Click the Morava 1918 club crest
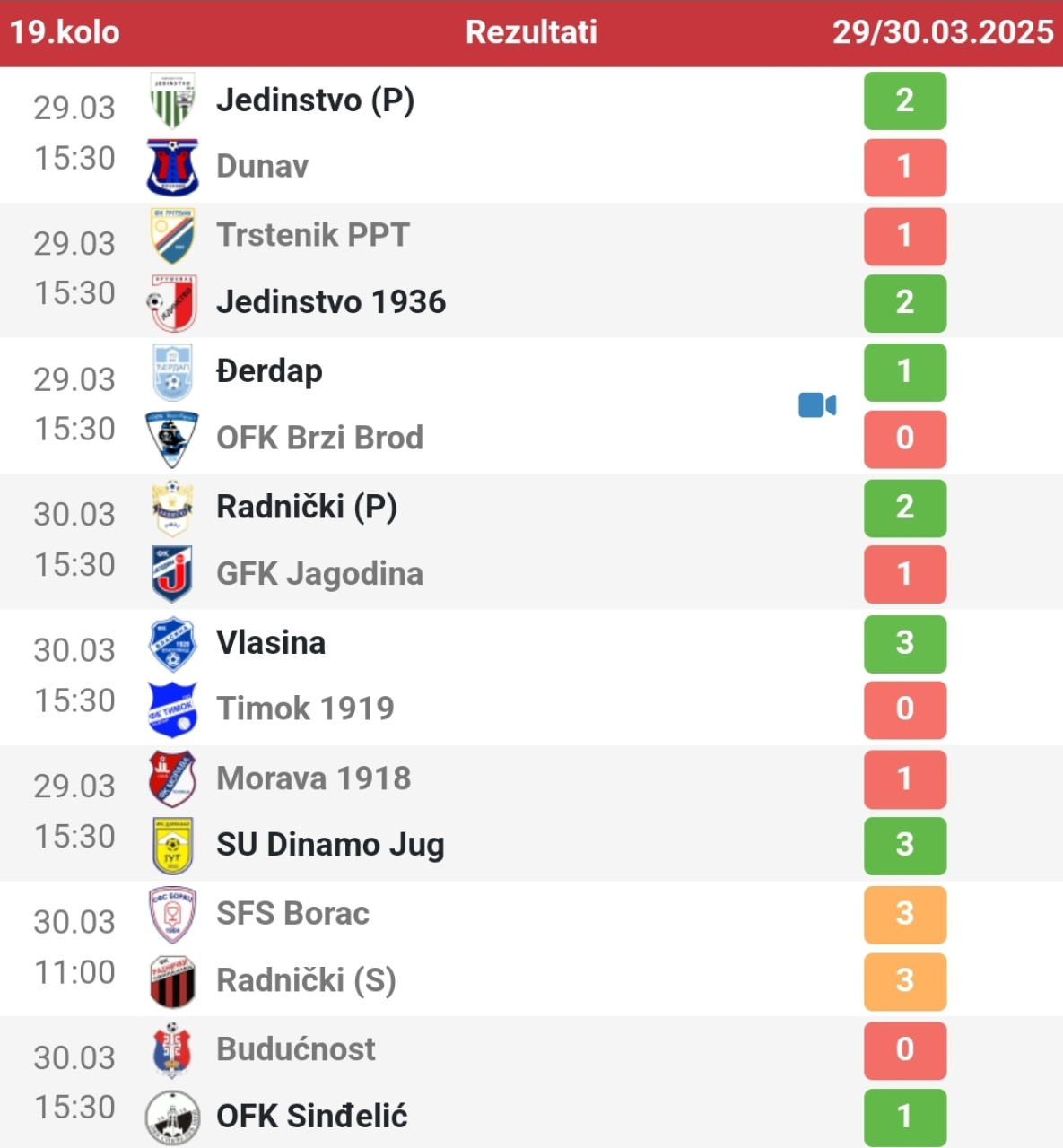This screenshot has height=1148, width=1063. click(172, 778)
